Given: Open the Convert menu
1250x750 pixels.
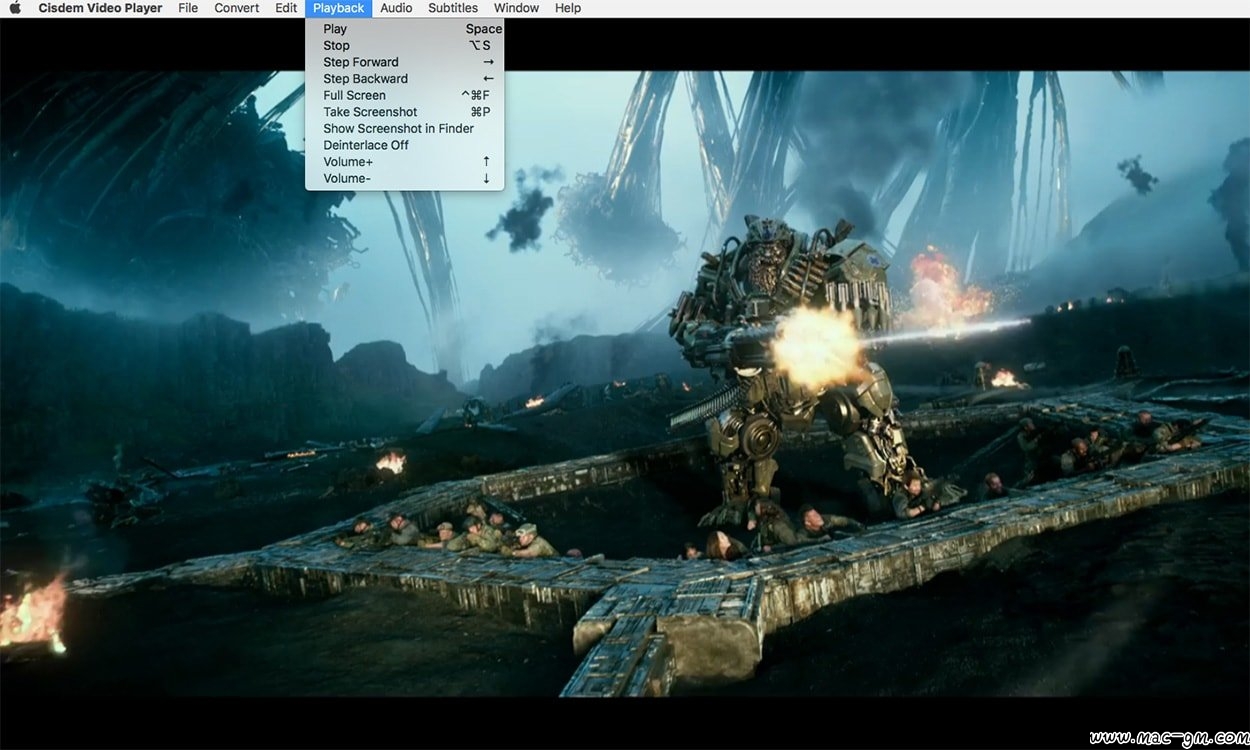Looking at the screenshot, I should click(x=237, y=8).
